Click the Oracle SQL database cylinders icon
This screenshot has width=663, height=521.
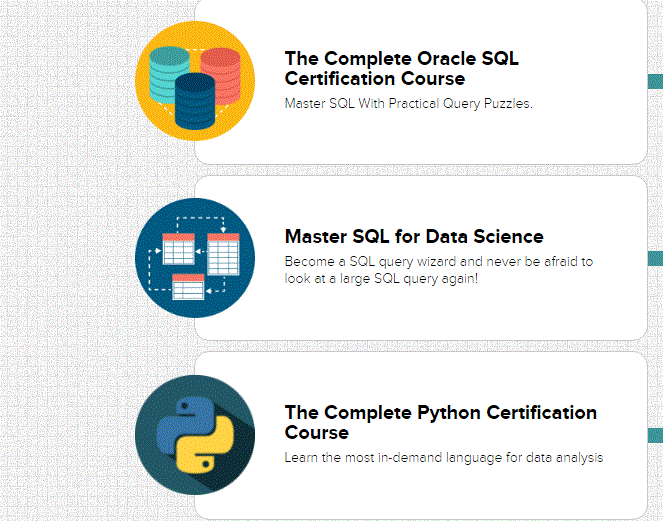tap(195, 81)
